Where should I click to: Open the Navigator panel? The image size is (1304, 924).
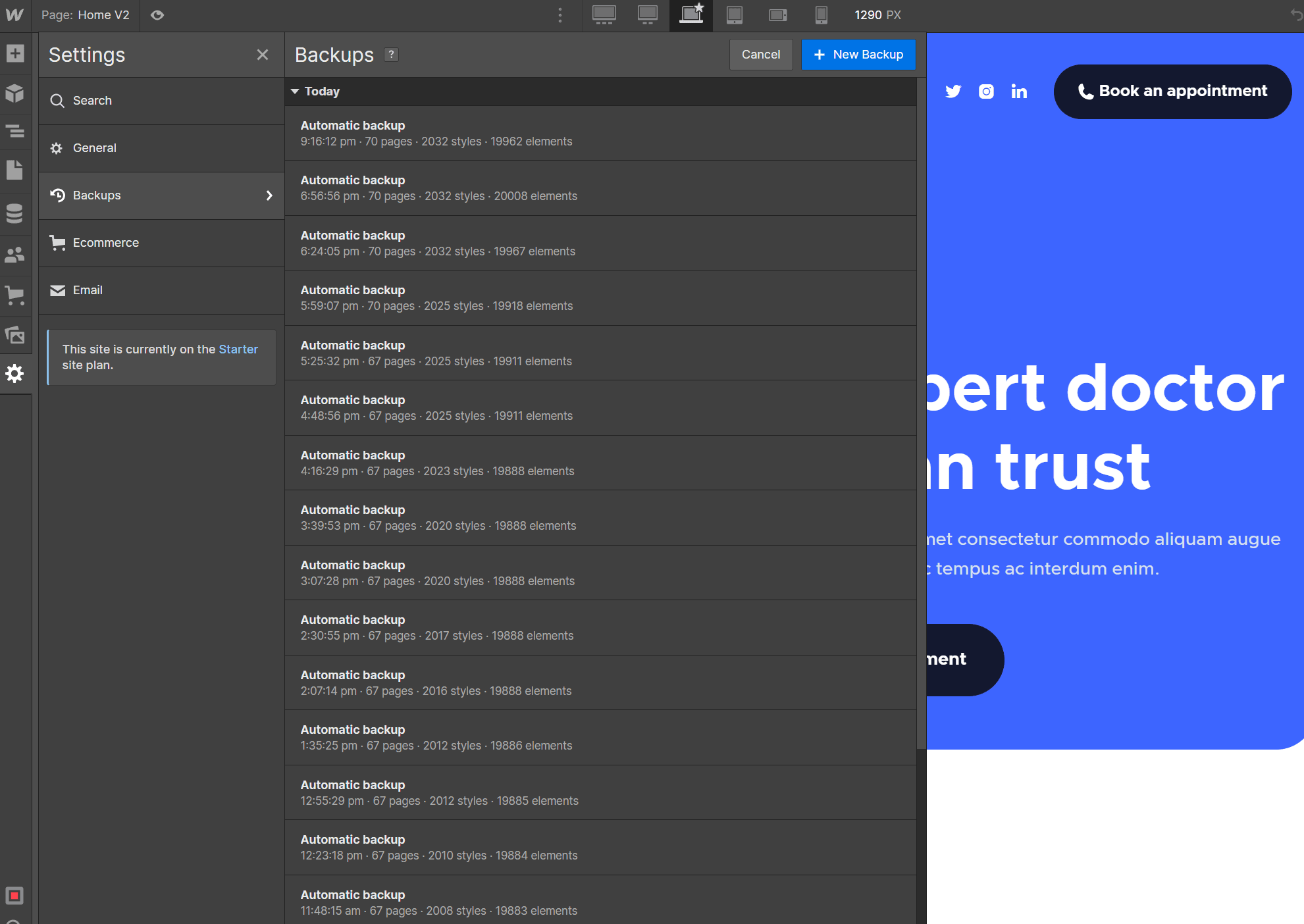tap(14, 132)
